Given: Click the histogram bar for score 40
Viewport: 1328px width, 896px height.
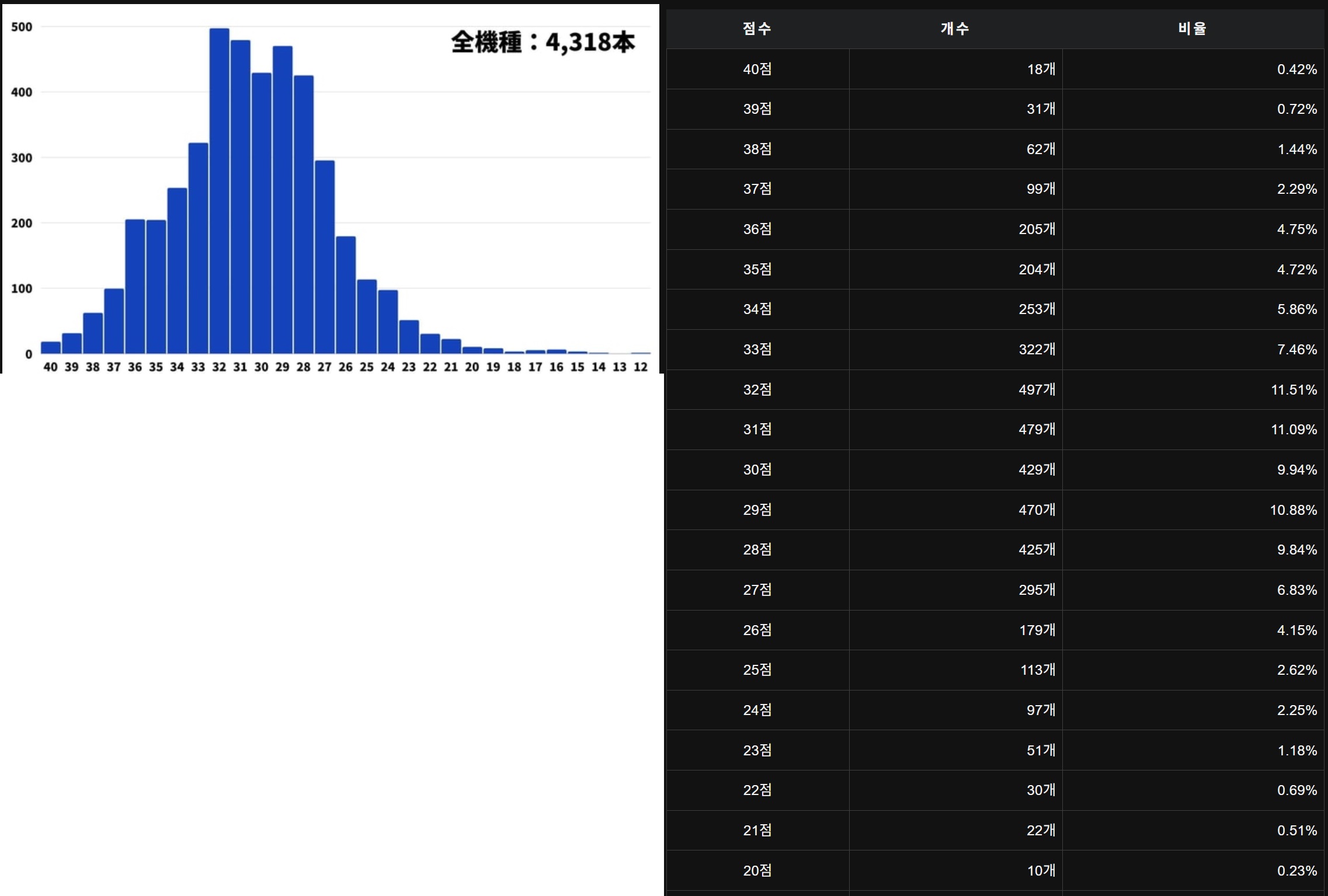Looking at the screenshot, I should click(x=51, y=348).
